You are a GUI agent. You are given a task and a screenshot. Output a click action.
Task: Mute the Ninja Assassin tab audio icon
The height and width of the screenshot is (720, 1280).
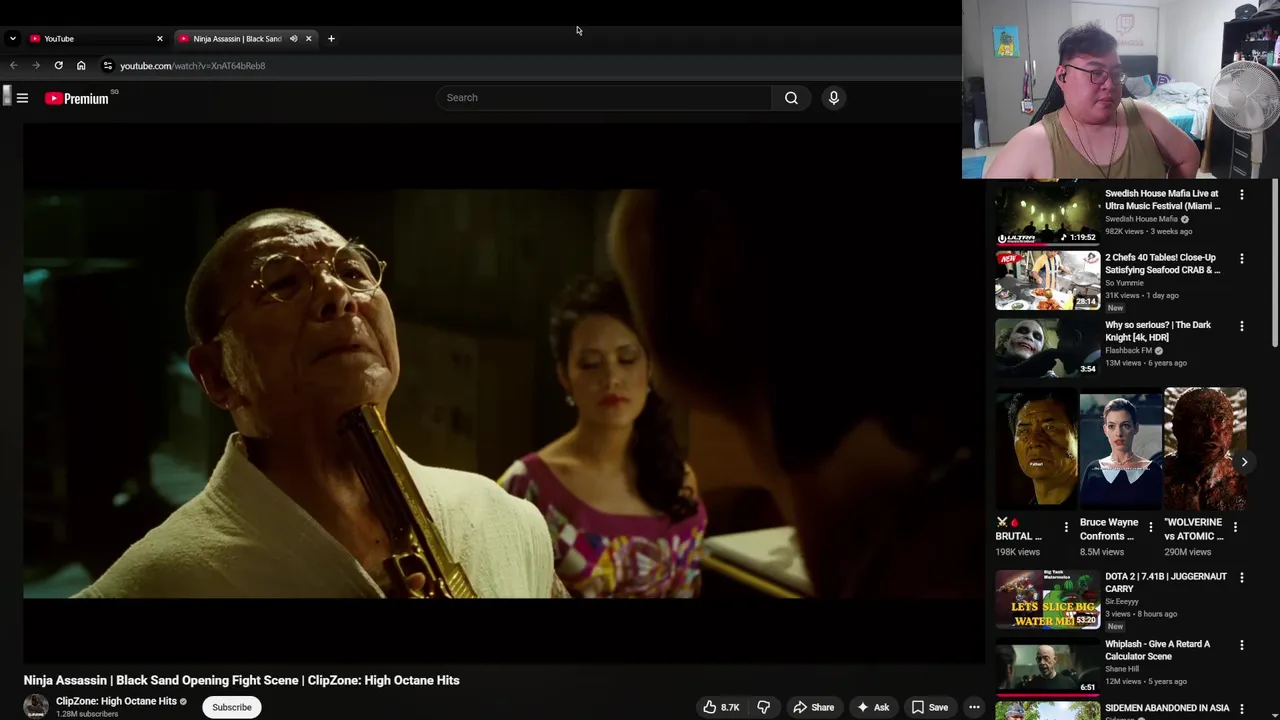(x=293, y=39)
